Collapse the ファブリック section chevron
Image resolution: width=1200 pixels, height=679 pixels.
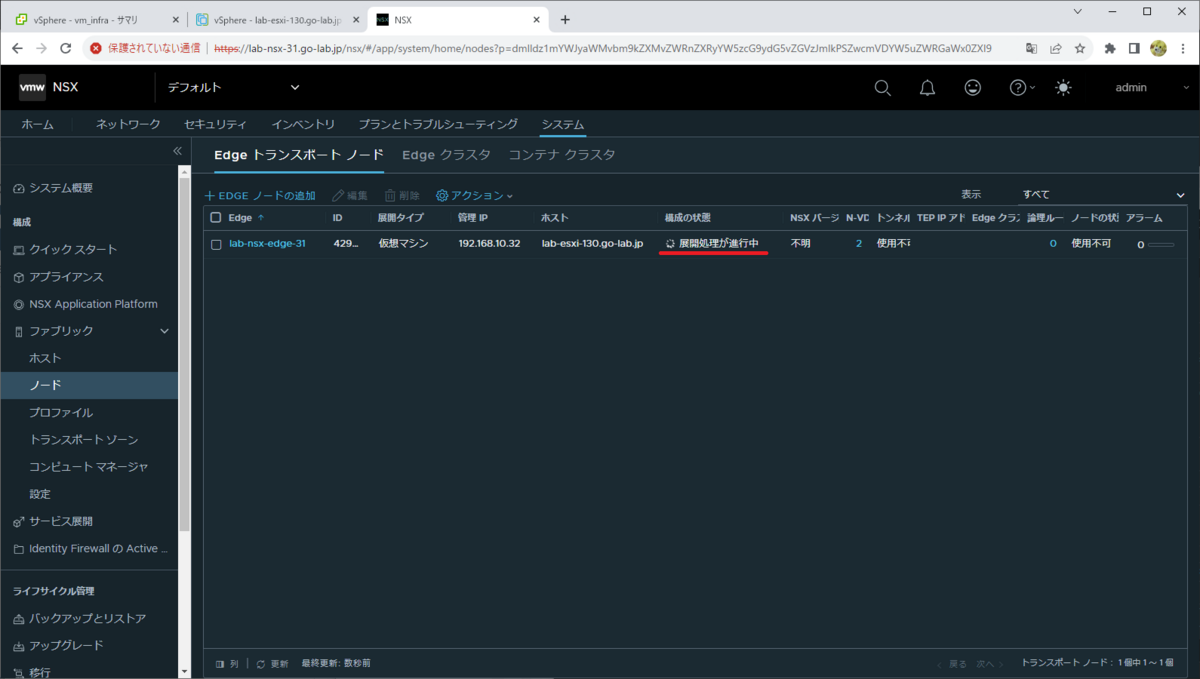point(165,331)
